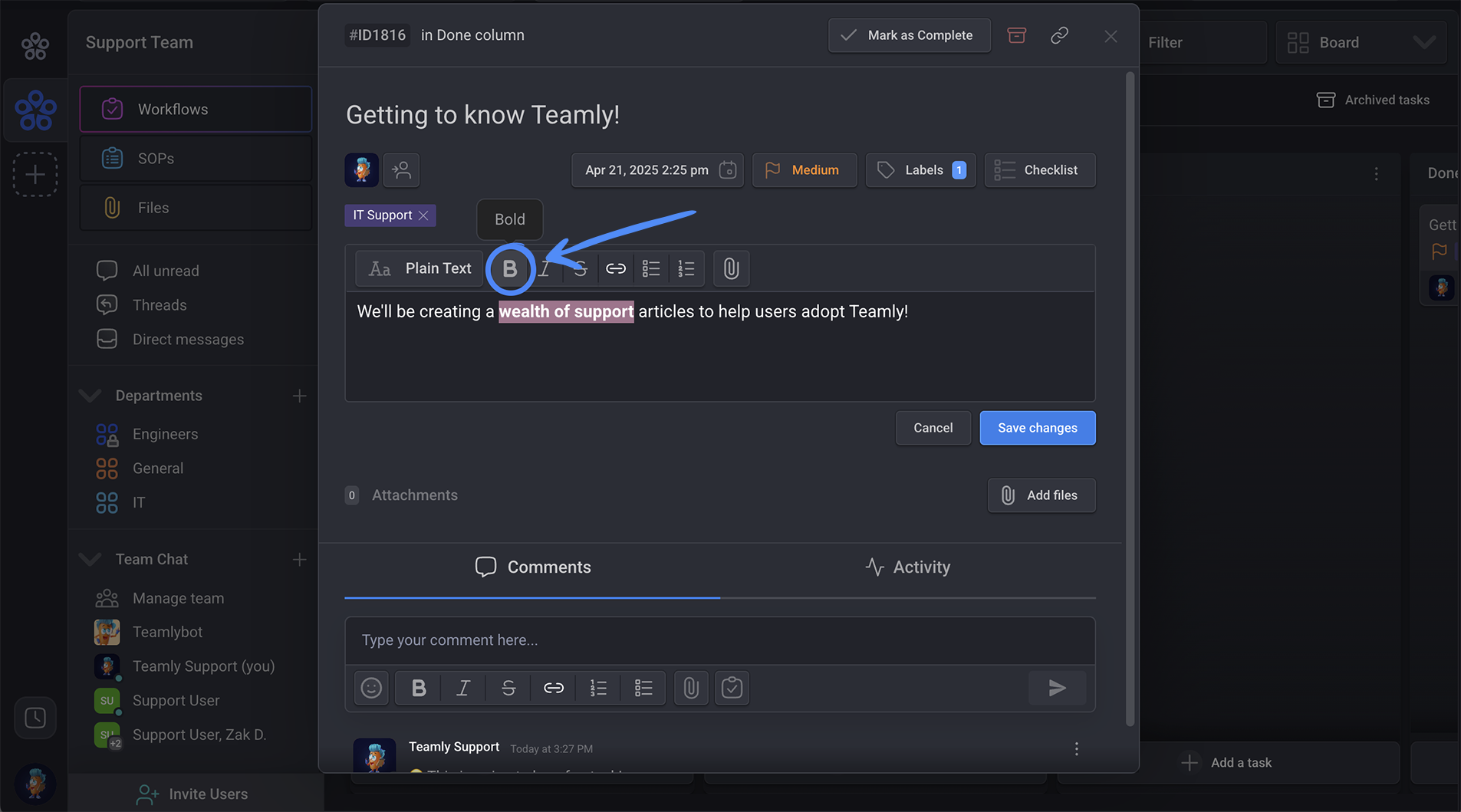Screen dimensions: 1461x812
Task: Click add workspace dashed plus icon
Action: [35, 174]
